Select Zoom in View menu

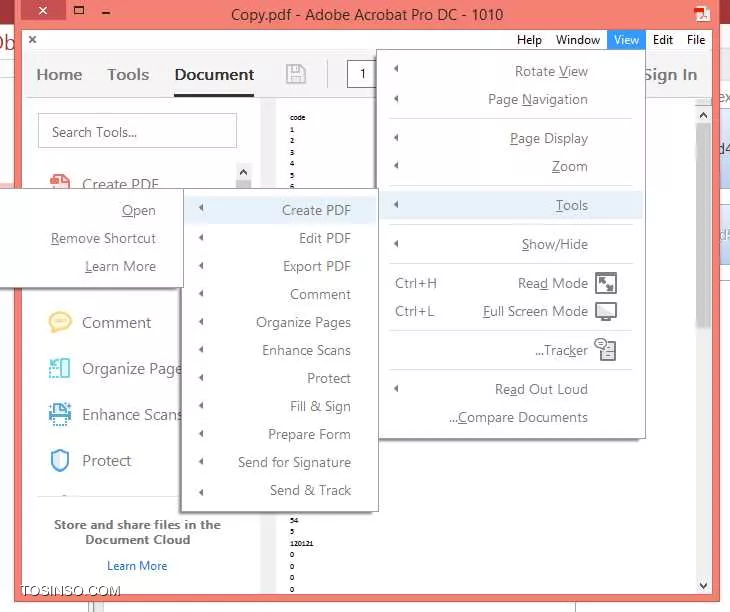point(511,166)
